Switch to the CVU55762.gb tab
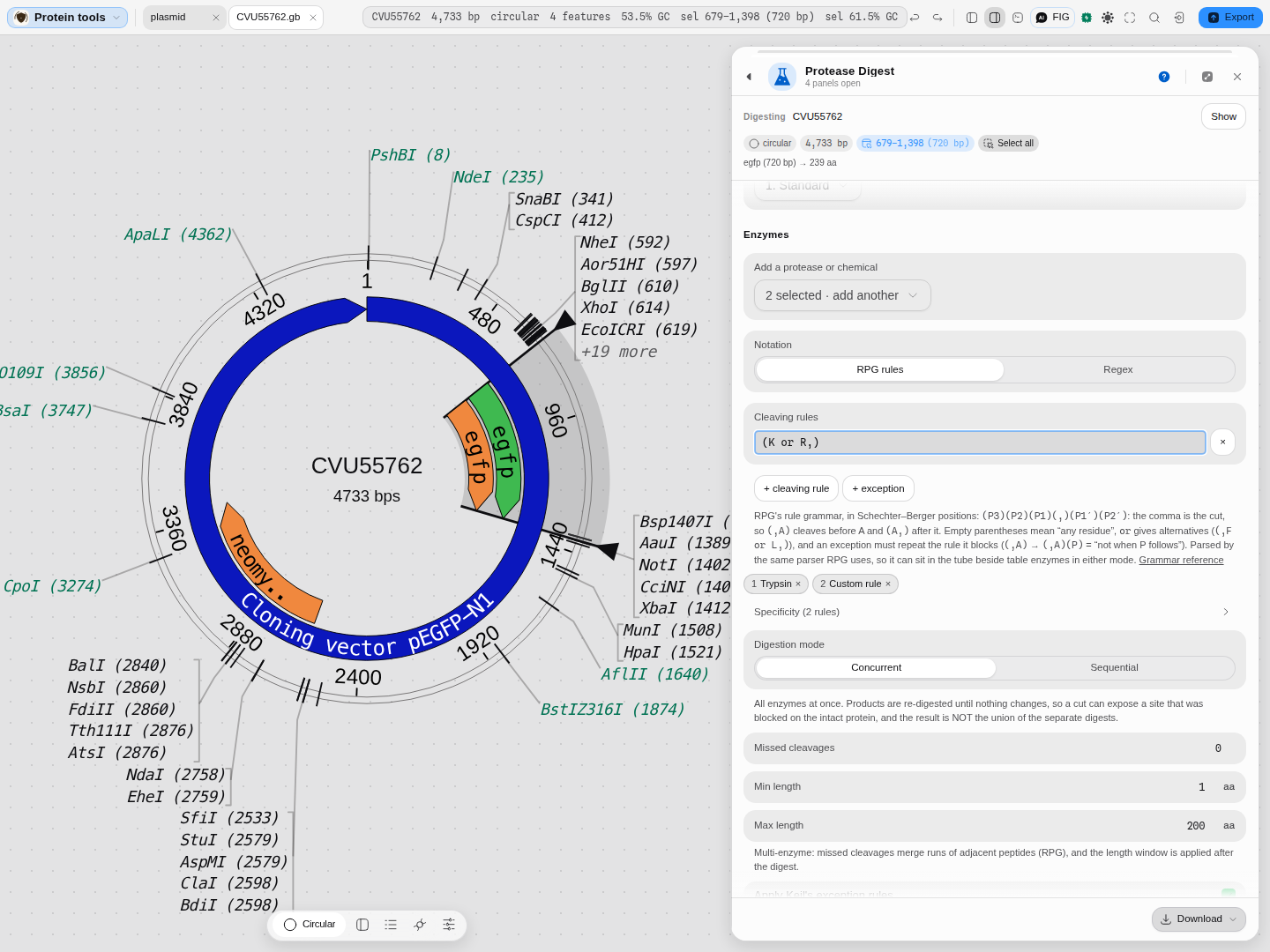This screenshot has width=1270, height=952. pyautogui.click(x=275, y=18)
